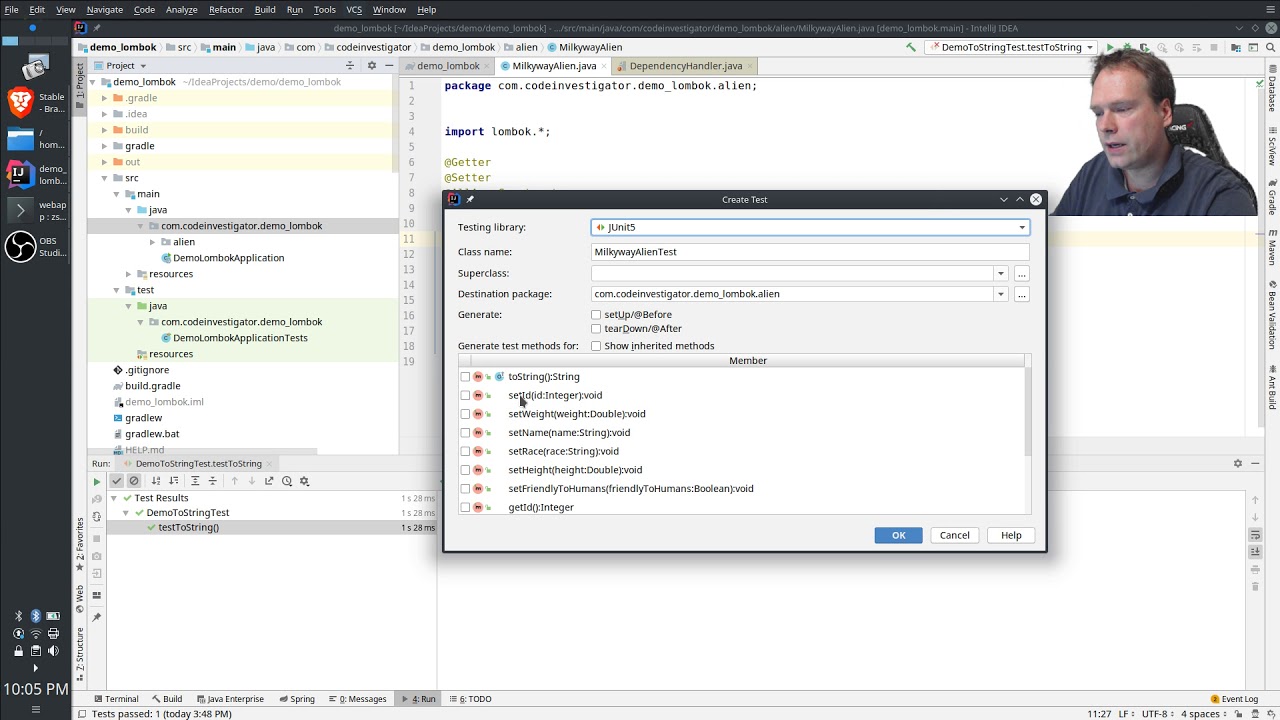
Task: Switch to DependencyHandler.java tab
Action: 686,66
